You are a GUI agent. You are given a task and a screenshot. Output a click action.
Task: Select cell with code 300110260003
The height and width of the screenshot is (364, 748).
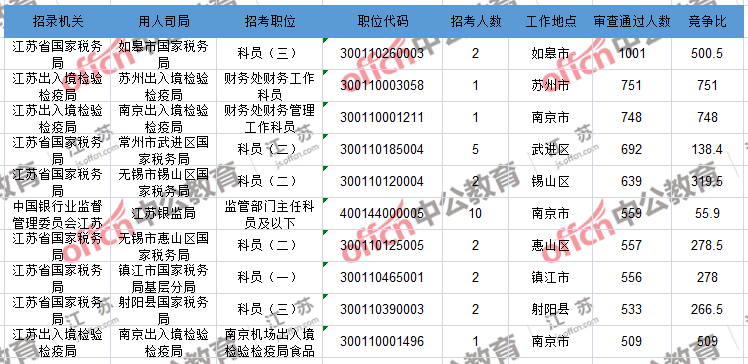point(382,53)
